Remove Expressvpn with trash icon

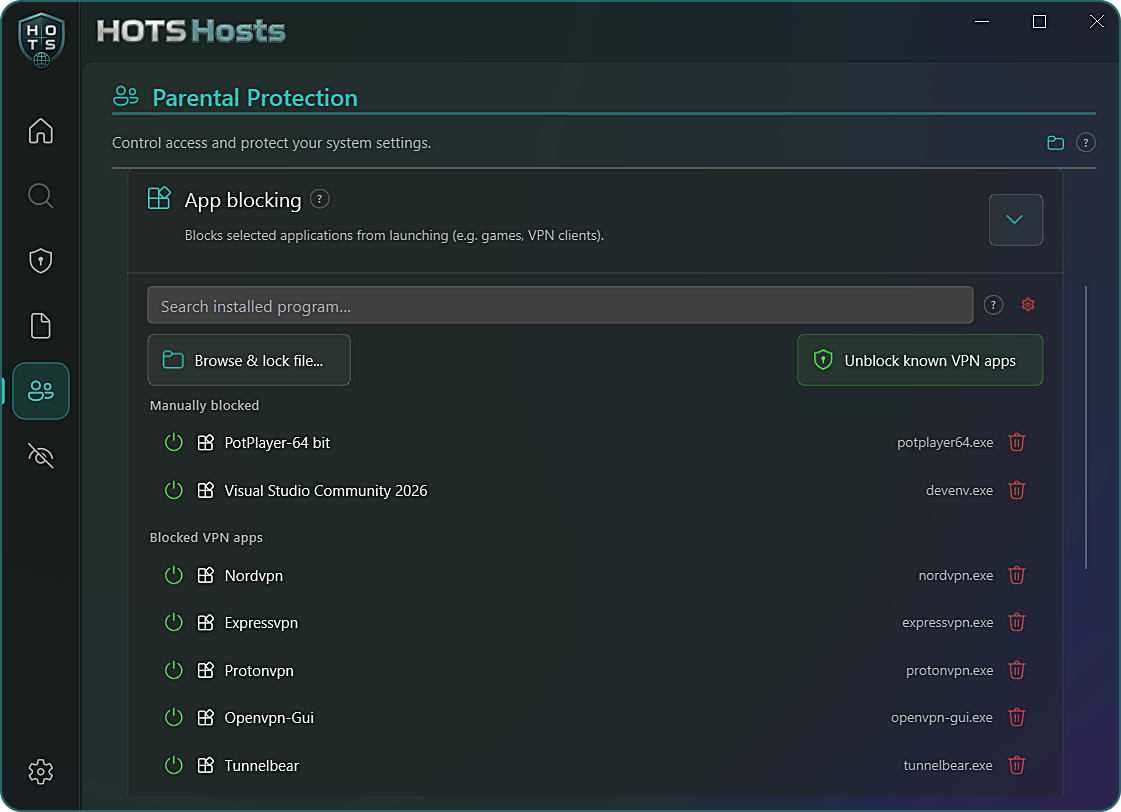click(1017, 623)
